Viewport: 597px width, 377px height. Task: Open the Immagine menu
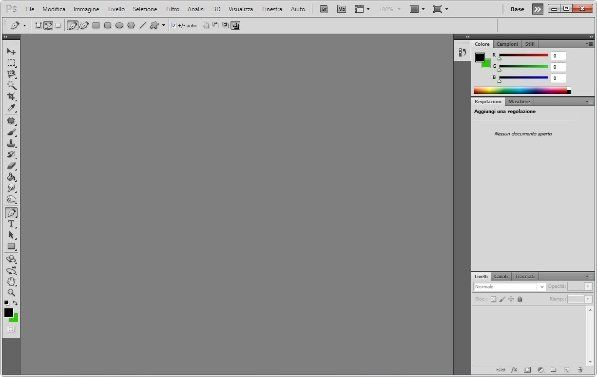[x=86, y=9]
